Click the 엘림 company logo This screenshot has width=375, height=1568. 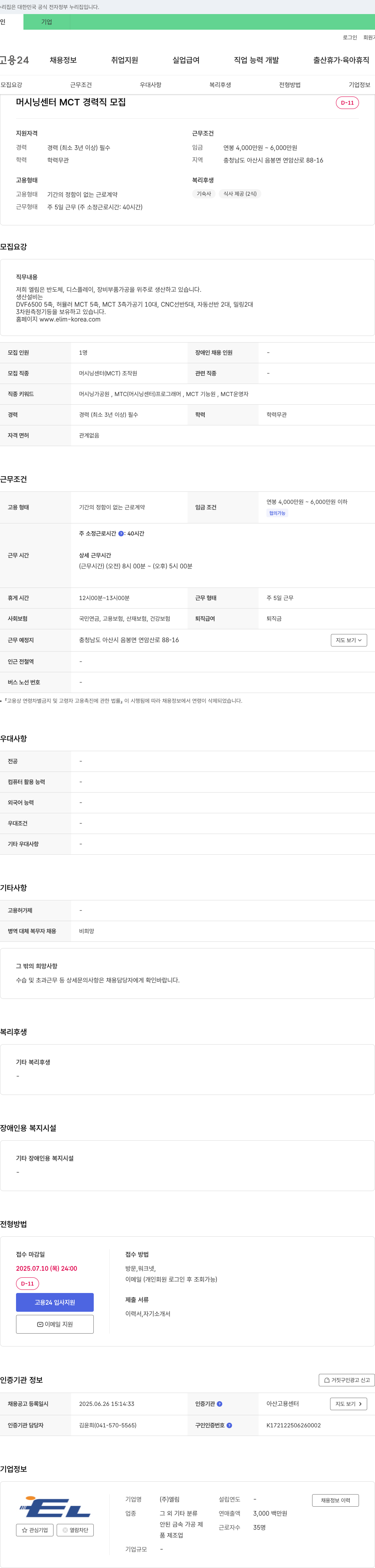click(55, 1507)
